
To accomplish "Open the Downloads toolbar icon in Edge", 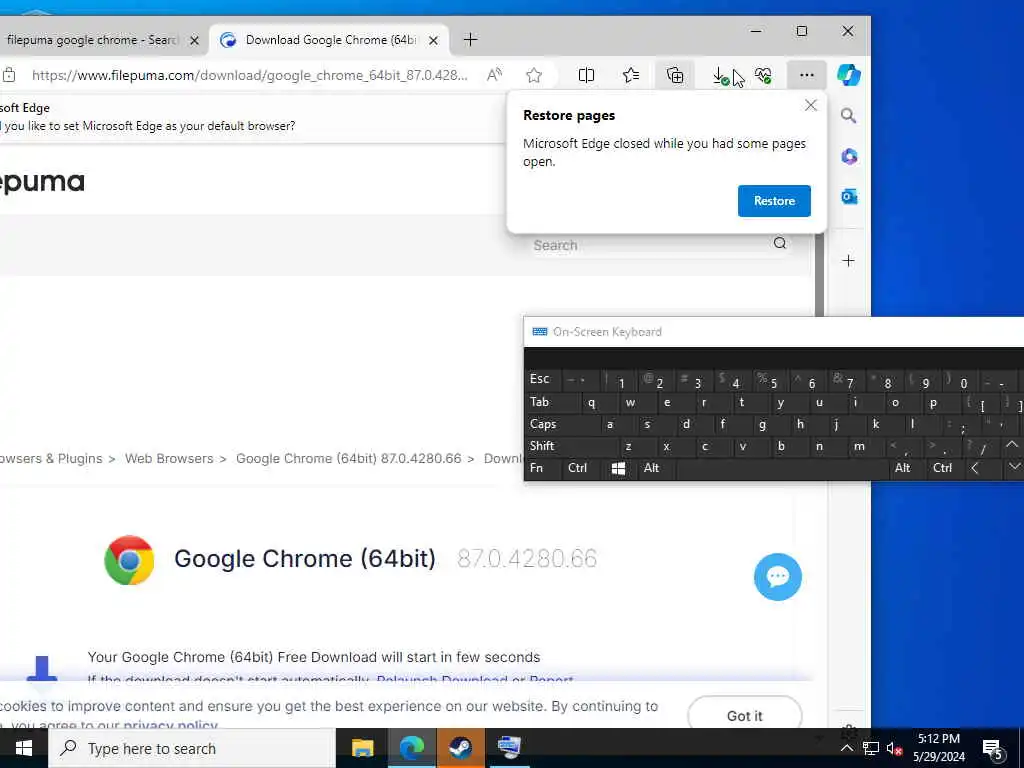I will 720,76.
